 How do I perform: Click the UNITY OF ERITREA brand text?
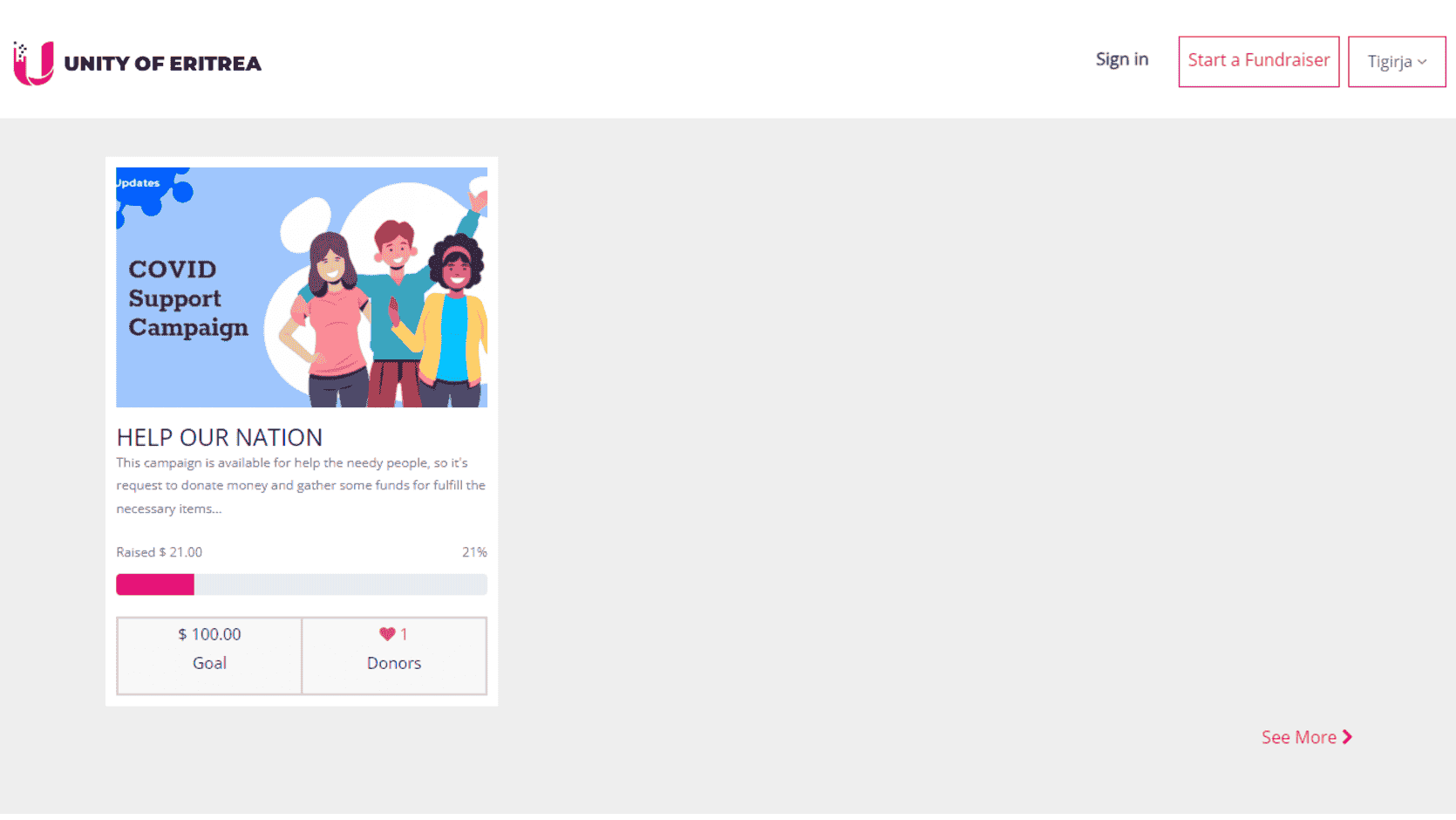162,64
